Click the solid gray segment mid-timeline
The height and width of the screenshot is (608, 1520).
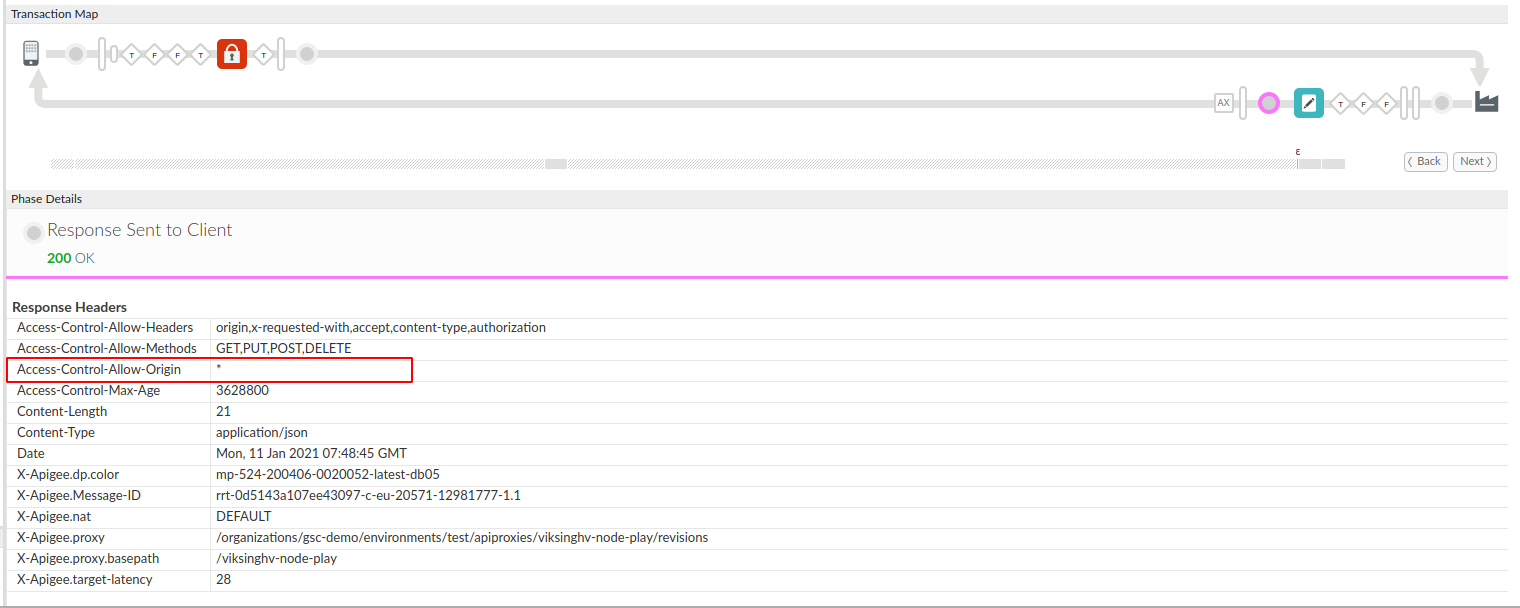tap(556, 163)
